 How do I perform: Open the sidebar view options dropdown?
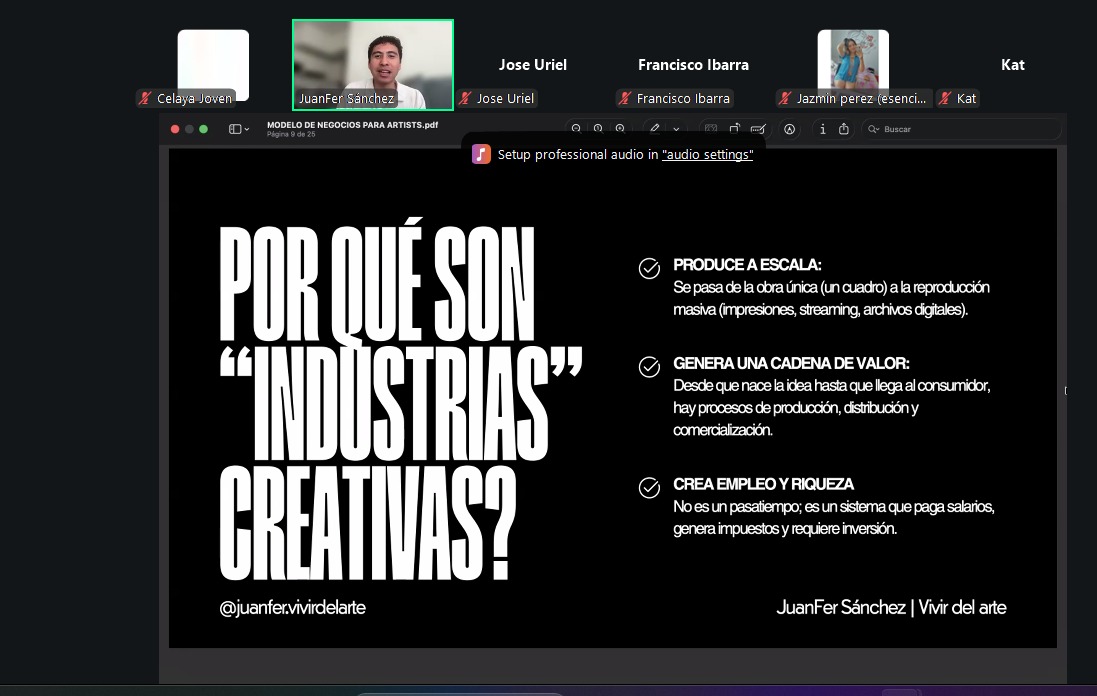tap(239, 129)
